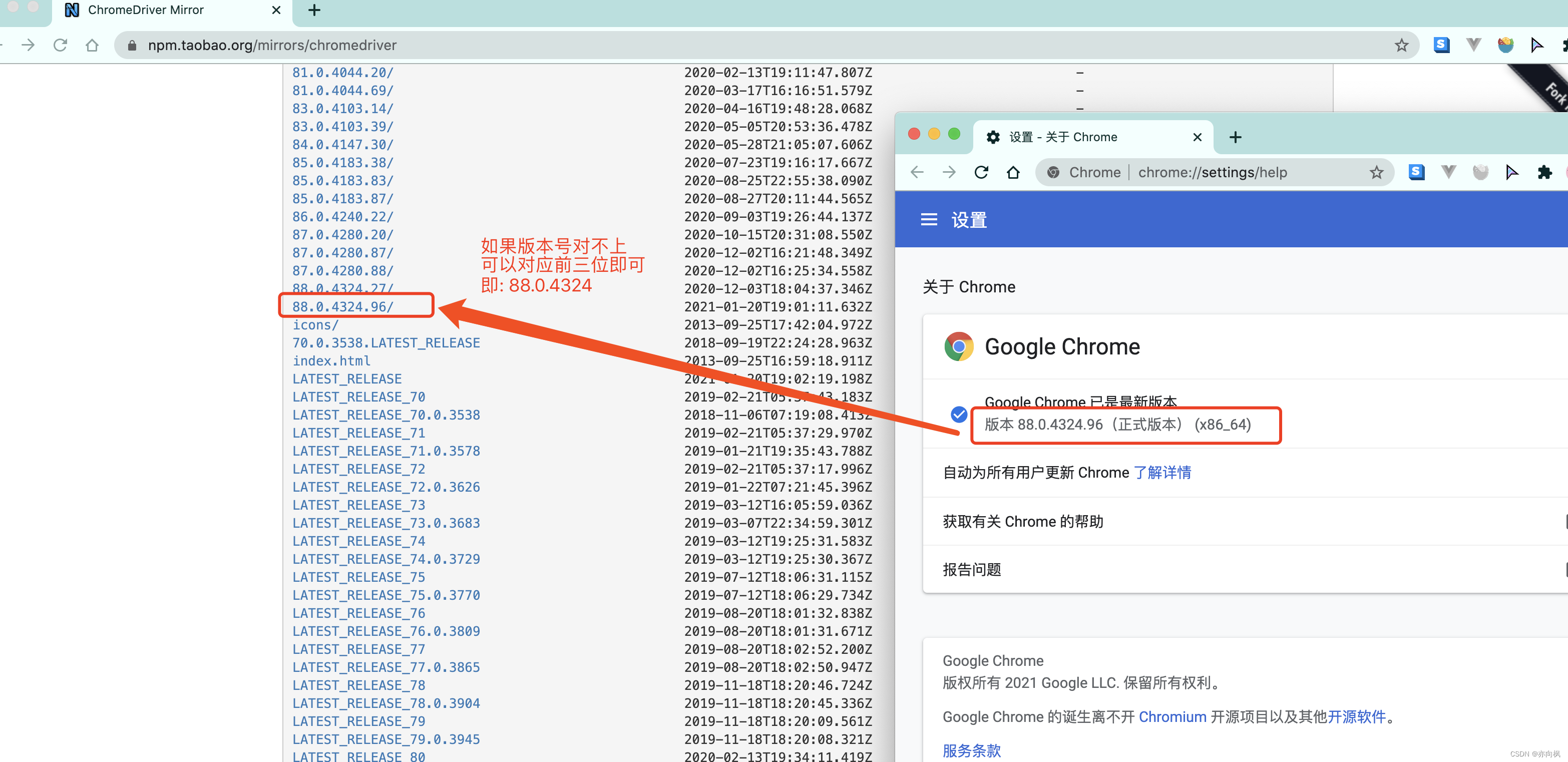1568x762 pixels.
Task: Open the Selenium IDE extension icon
Action: tap(1441, 45)
